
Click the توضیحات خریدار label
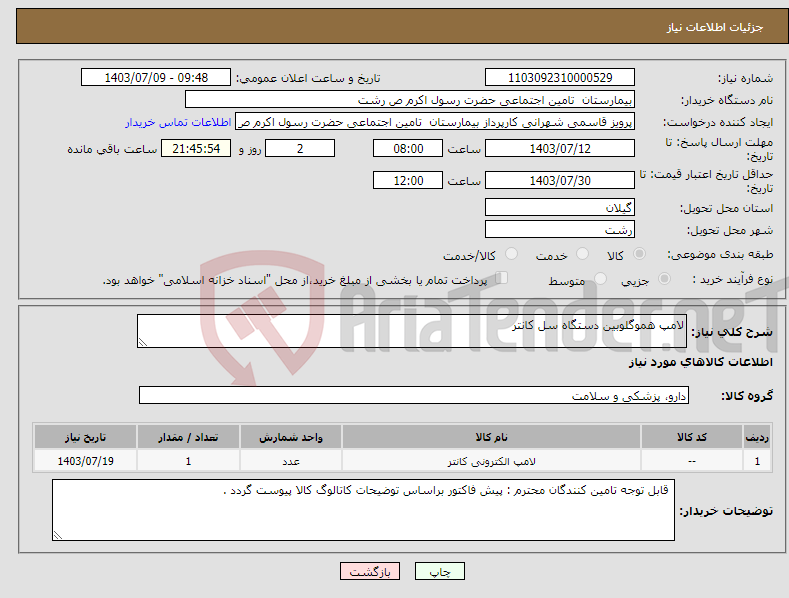[x=726, y=511]
